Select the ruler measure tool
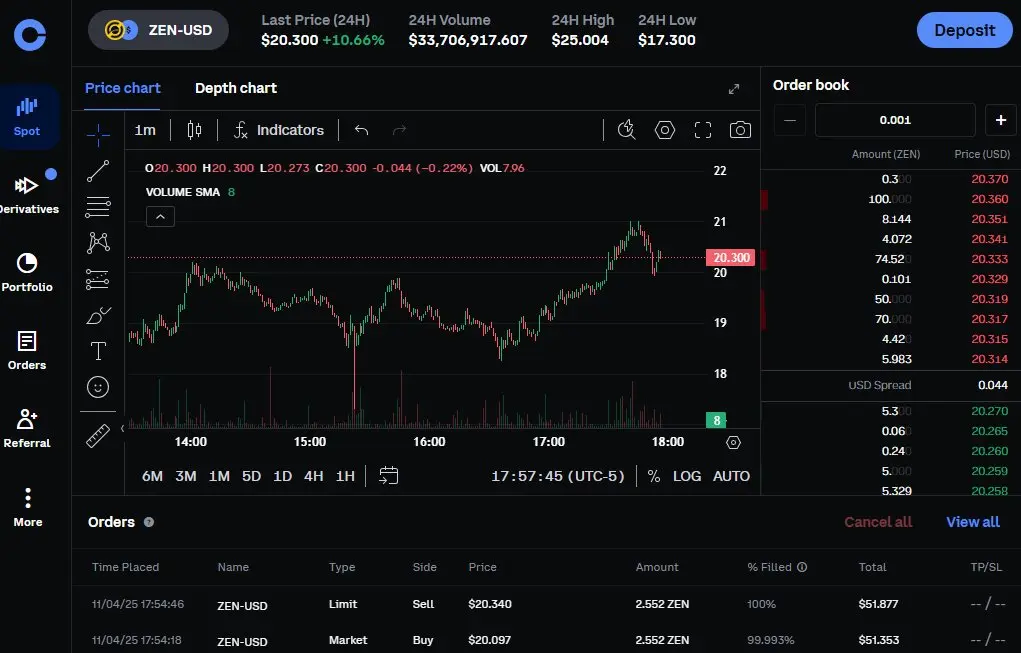 pyautogui.click(x=98, y=436)
